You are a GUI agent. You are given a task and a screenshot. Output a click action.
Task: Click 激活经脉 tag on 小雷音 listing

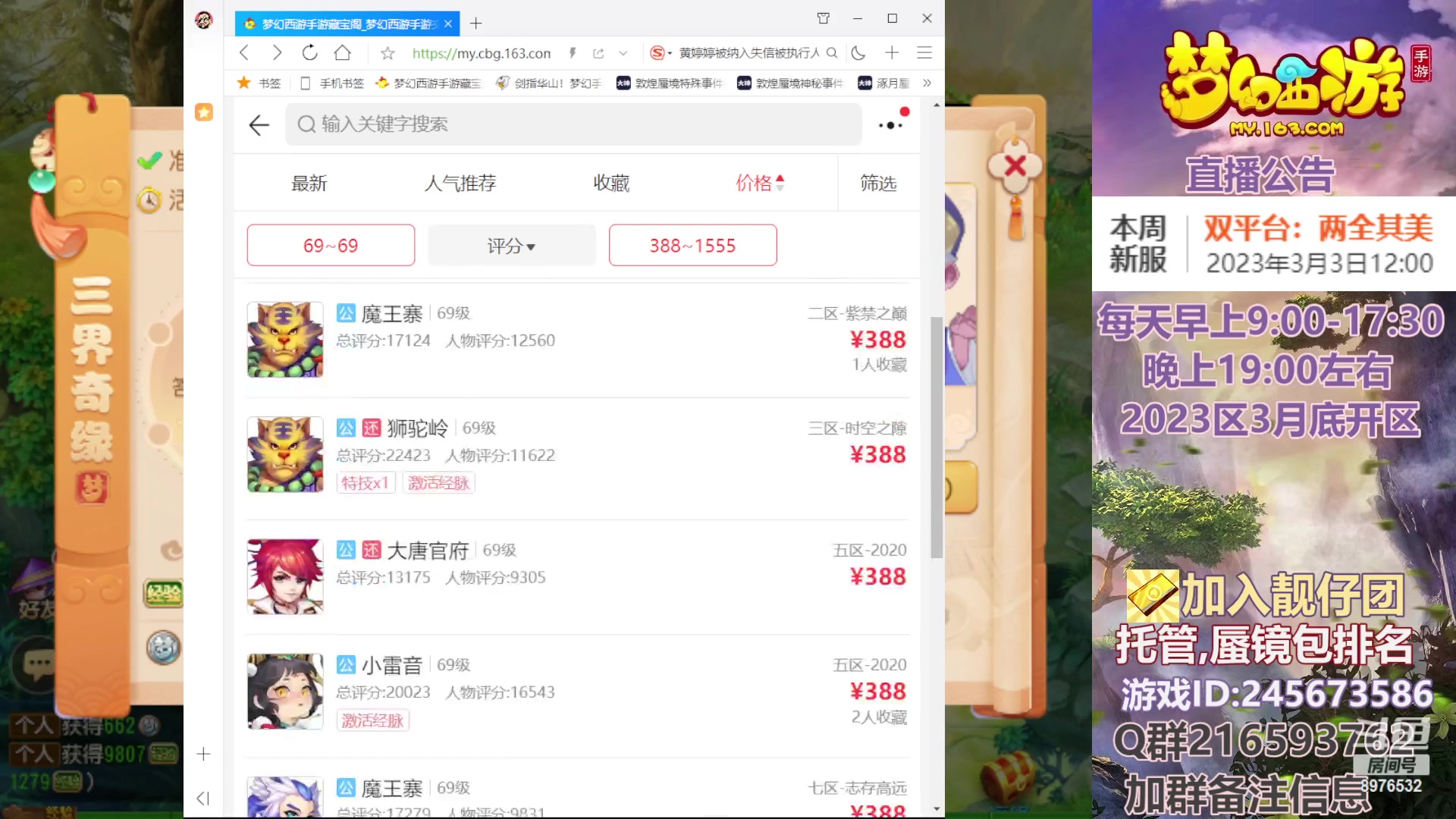point(372,720)
